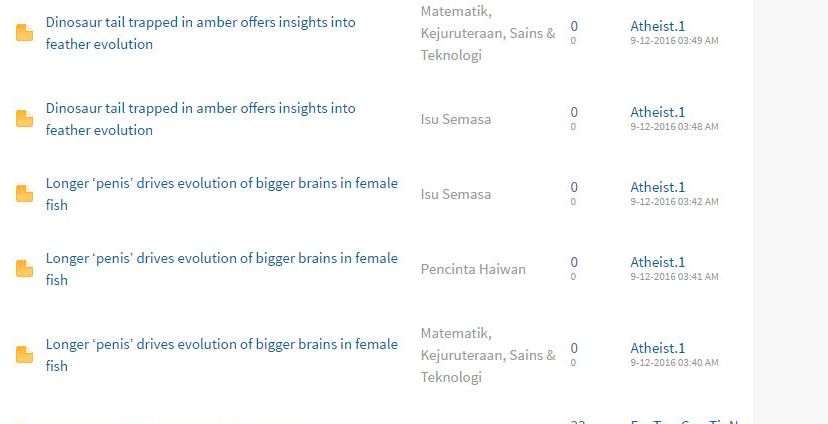Click folder icon of thread posted 03:48 AM
This screenshot has width=828, height=424.
click(25, 120)
